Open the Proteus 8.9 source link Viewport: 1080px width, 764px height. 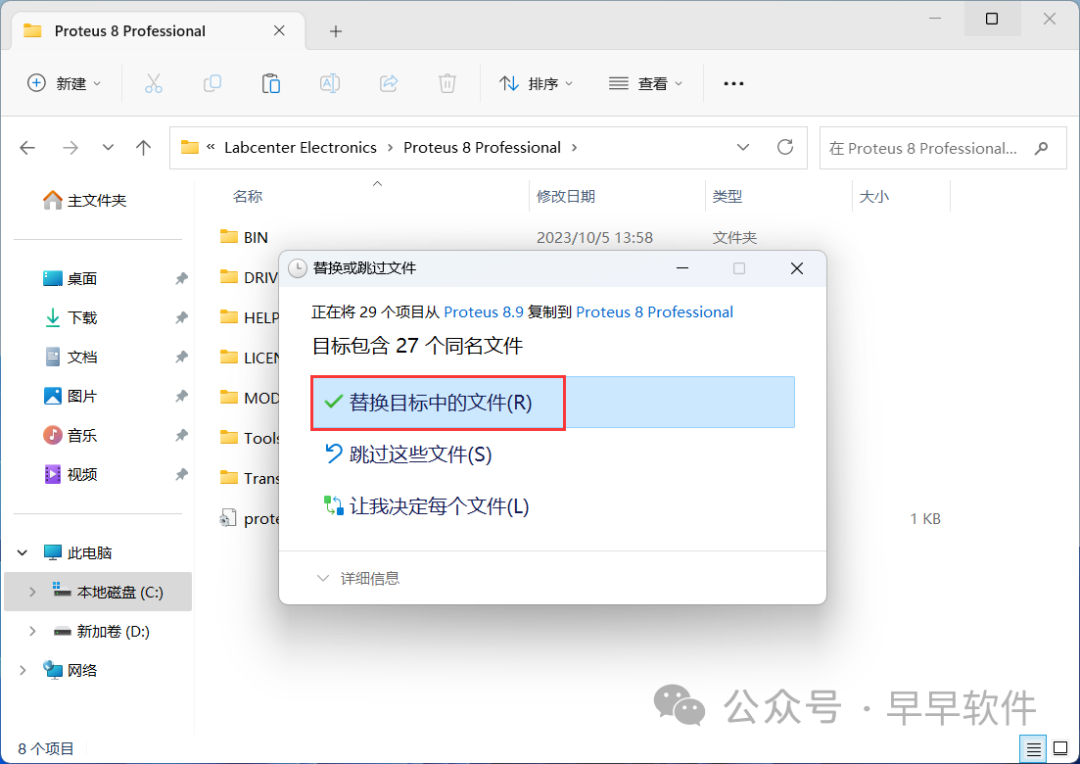[486, 312]
